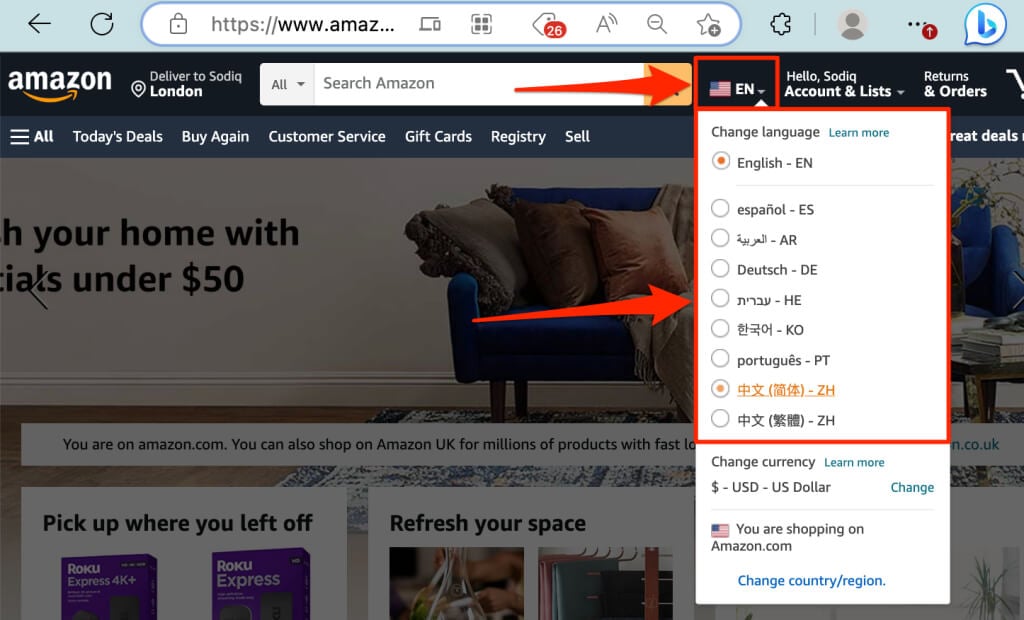
Task: Show previous hero banner with left chevron
Action: (39, 289)
